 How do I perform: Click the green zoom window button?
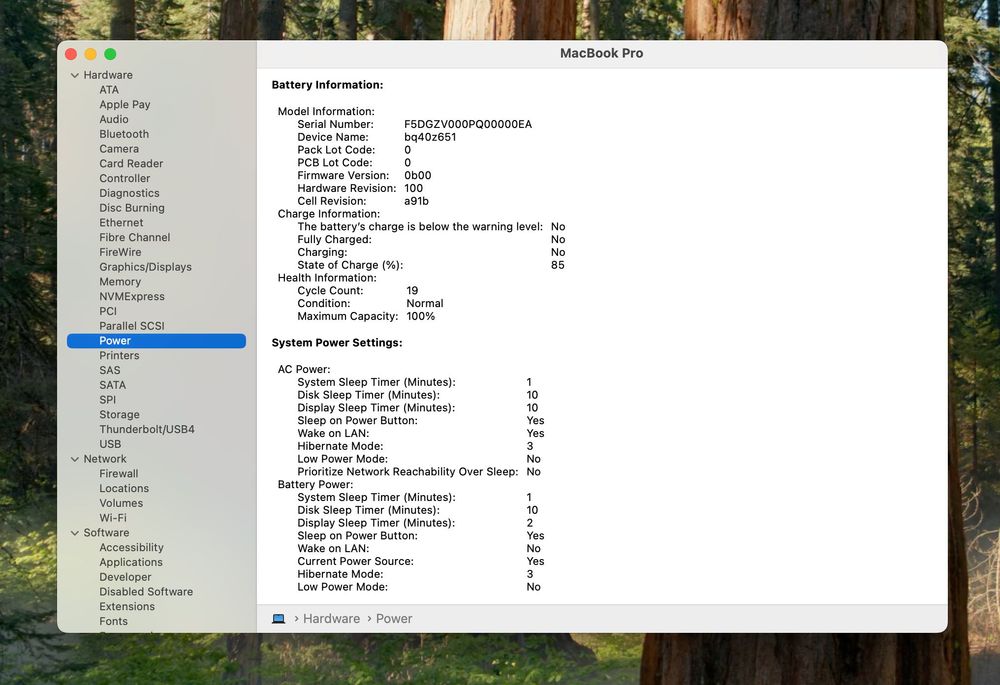pyautogui.click(x=110, y=54)
